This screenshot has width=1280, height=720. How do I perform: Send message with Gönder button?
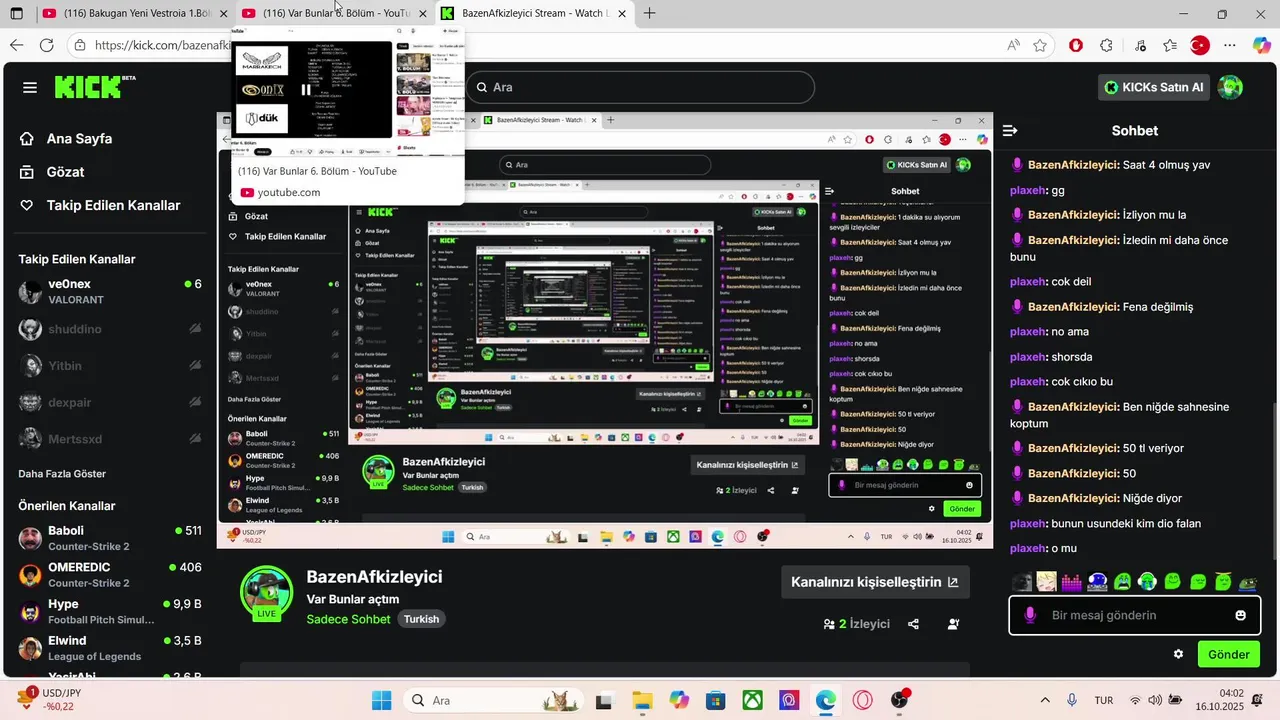[1228, 654]
